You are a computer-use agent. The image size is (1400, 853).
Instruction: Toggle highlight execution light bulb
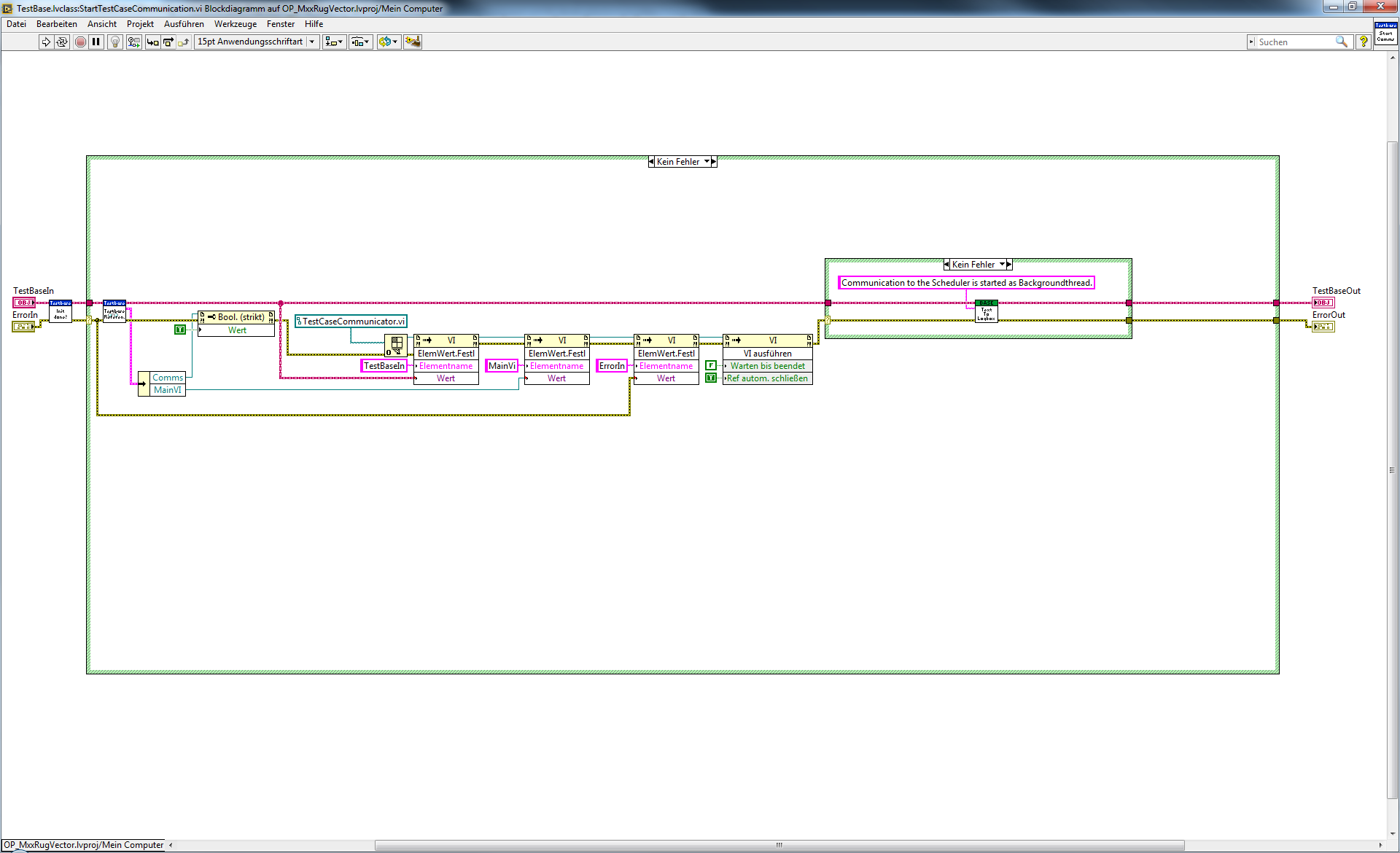tap(115, 42)
